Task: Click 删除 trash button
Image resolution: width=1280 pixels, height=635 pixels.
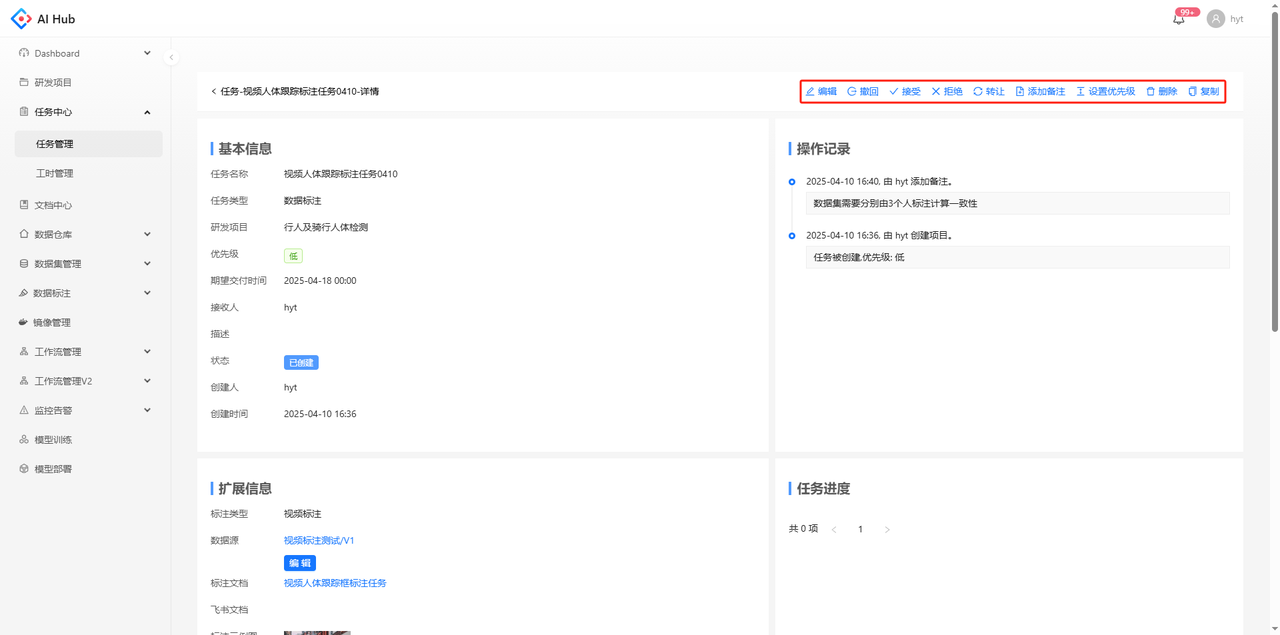Action: click(1161, 91)
